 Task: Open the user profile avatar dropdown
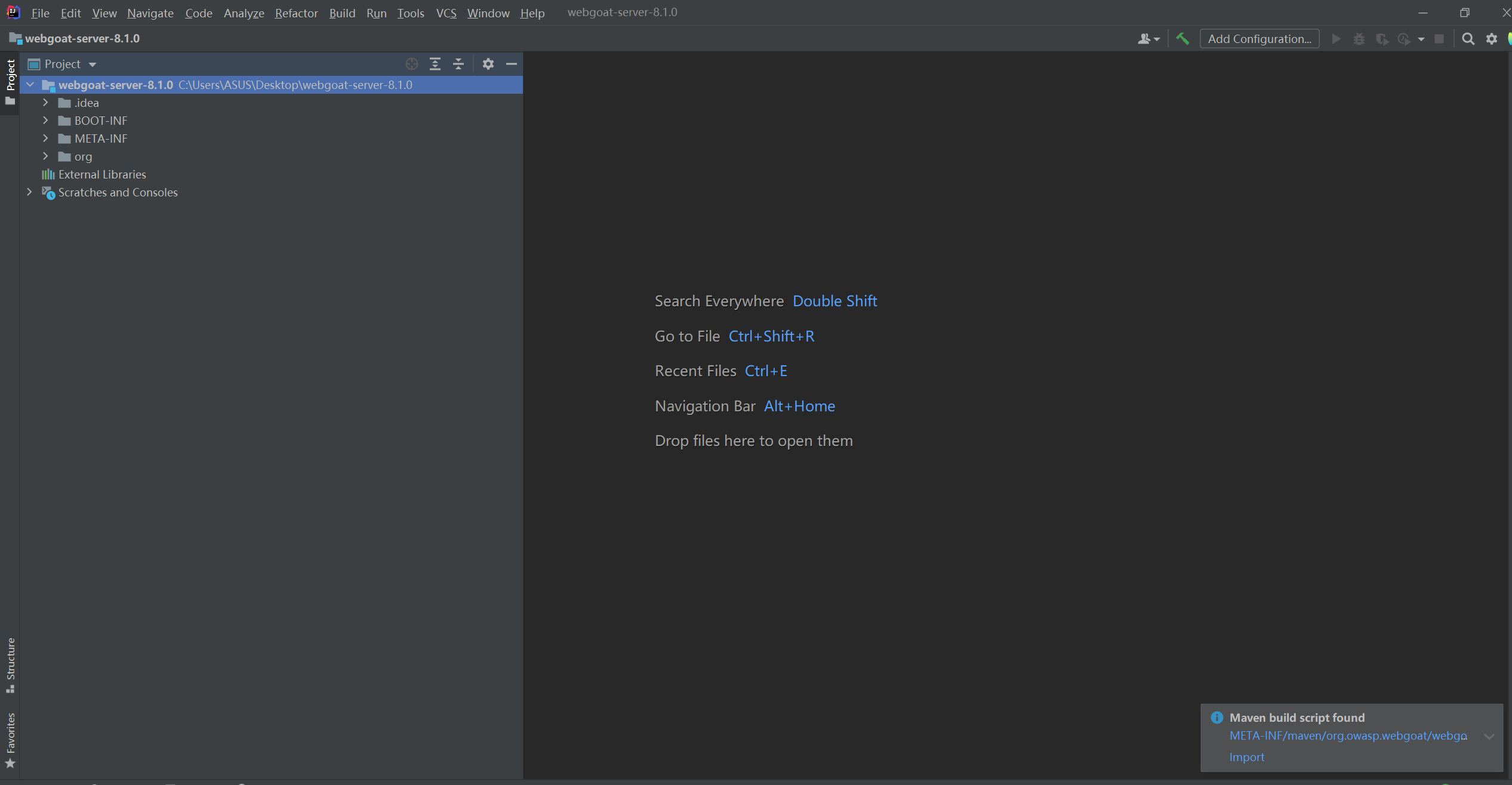(1148, 39)
